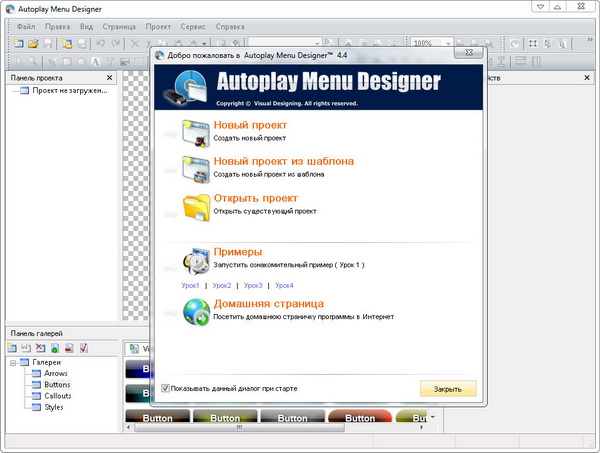Select the magnifier zoom tool
Screen dimensions: 600x453
[x=33, y=61]
